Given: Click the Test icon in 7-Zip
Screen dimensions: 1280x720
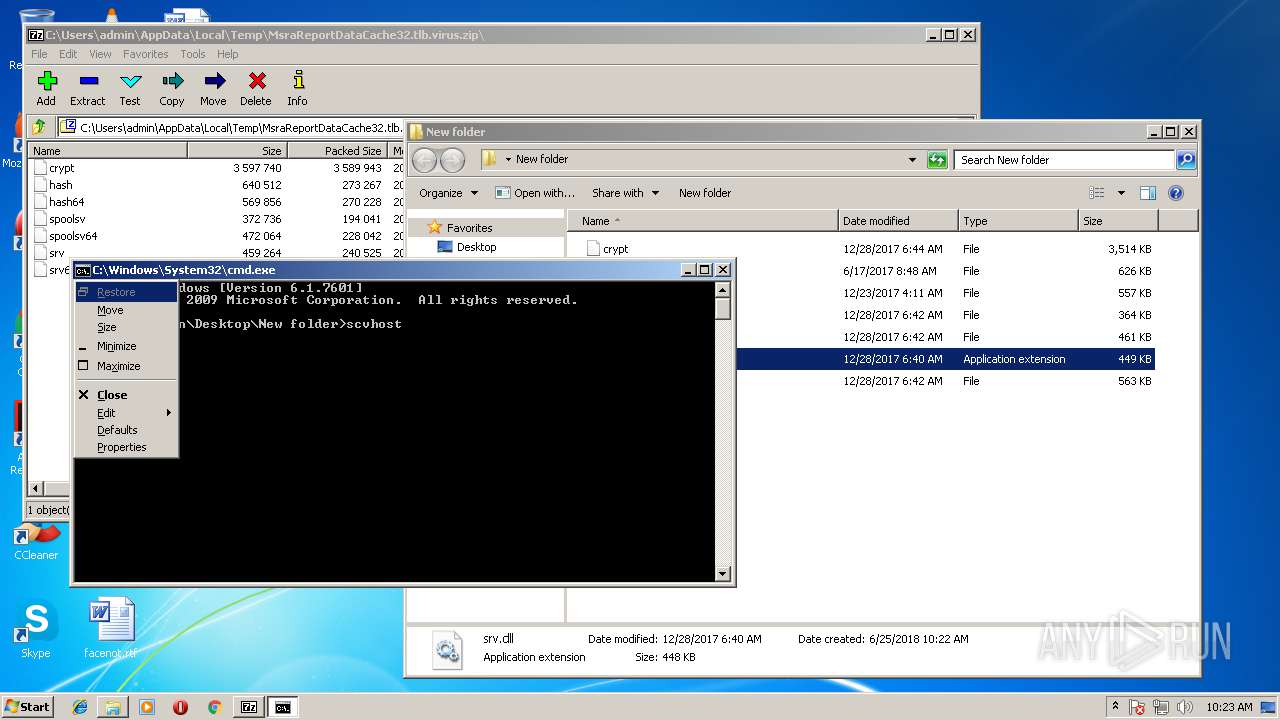Looking at the screenshot, I should click(130, 88).
